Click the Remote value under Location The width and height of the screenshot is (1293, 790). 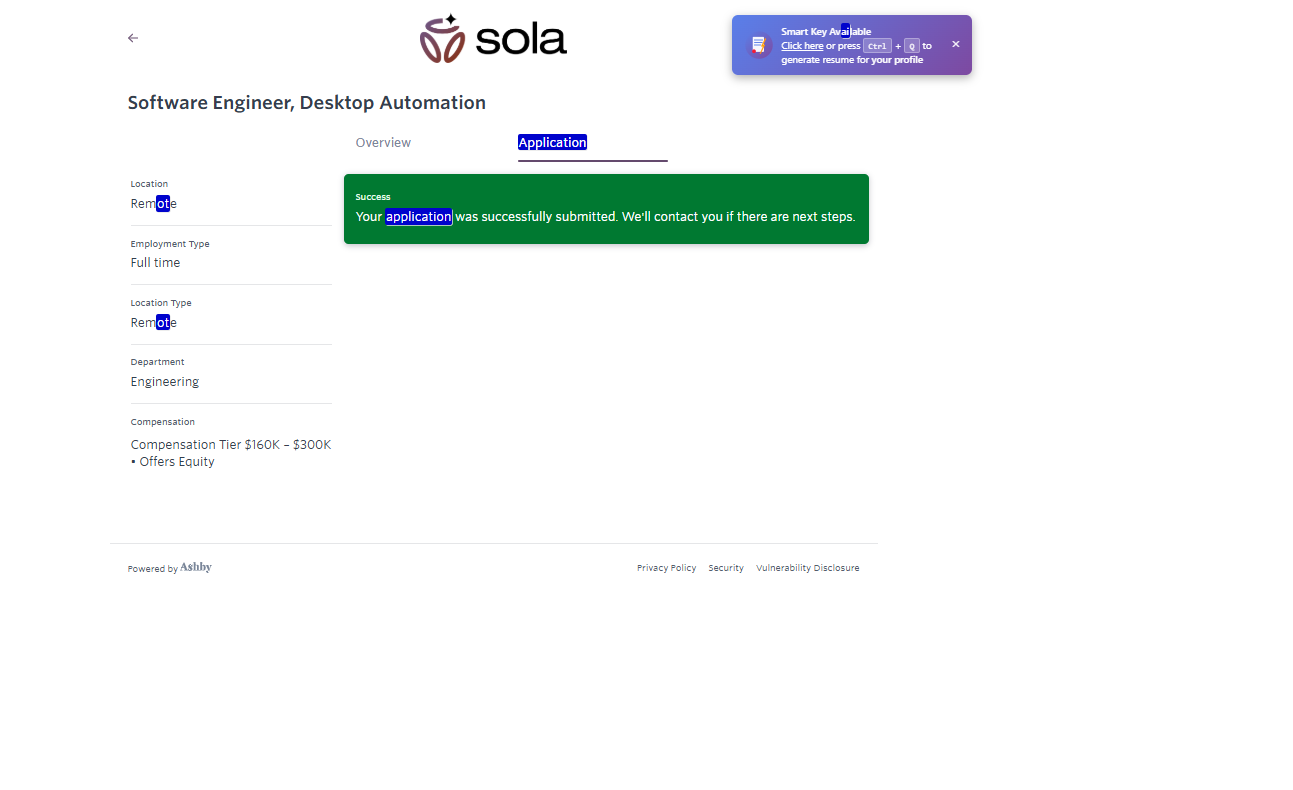[153, 204]
